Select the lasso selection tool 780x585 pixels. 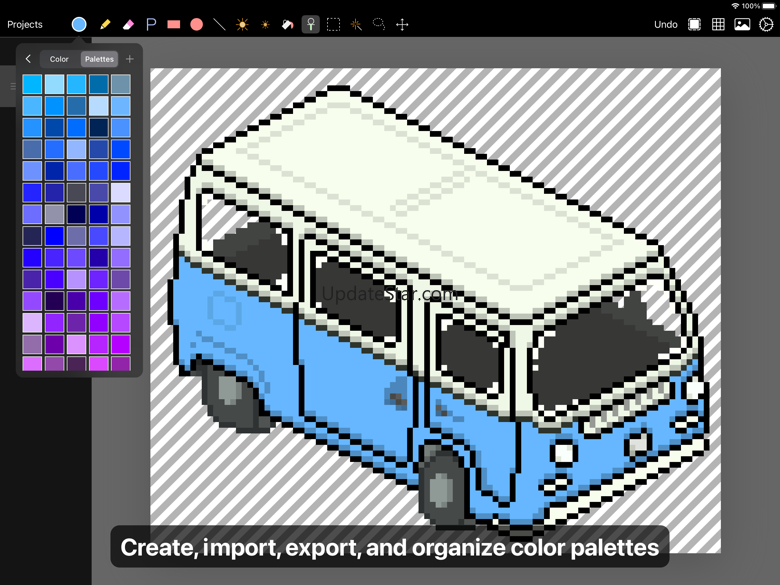(x=379, y=24)
